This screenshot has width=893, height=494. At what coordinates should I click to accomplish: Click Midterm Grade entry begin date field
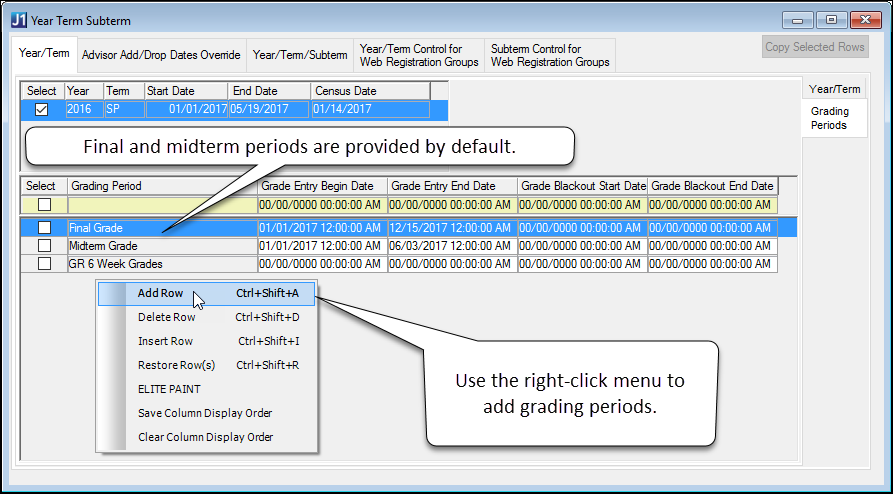321,246
